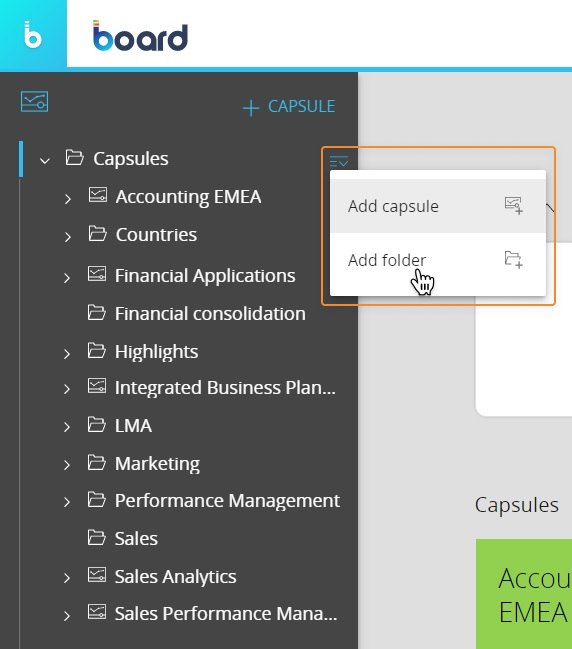This screenshot has width=572, height=649.
Task: Click the board wordmark logo
Action: pos(140,36)
